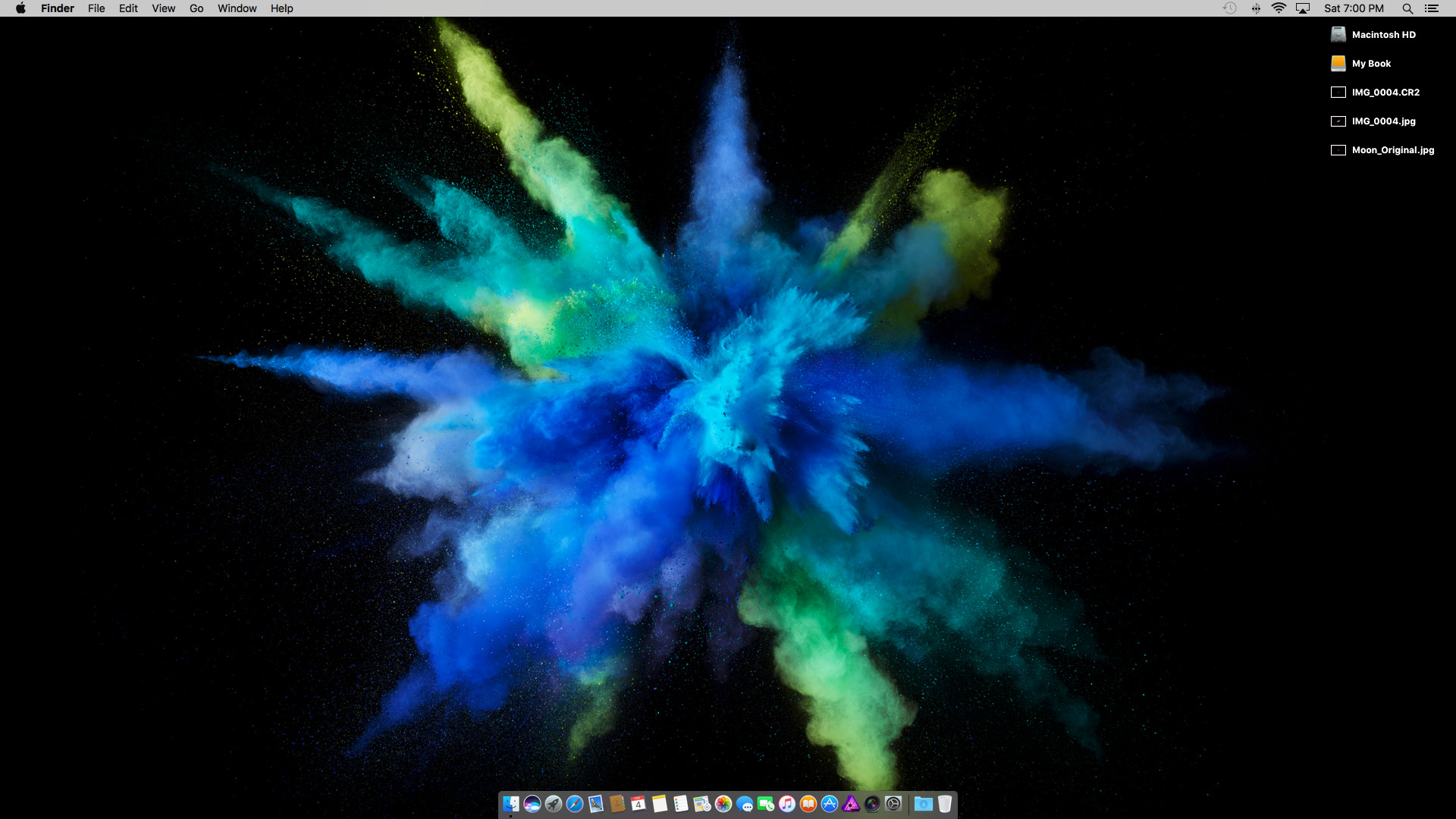
Task: Open Bluetooth status menu
Action: coord(1256,8)
